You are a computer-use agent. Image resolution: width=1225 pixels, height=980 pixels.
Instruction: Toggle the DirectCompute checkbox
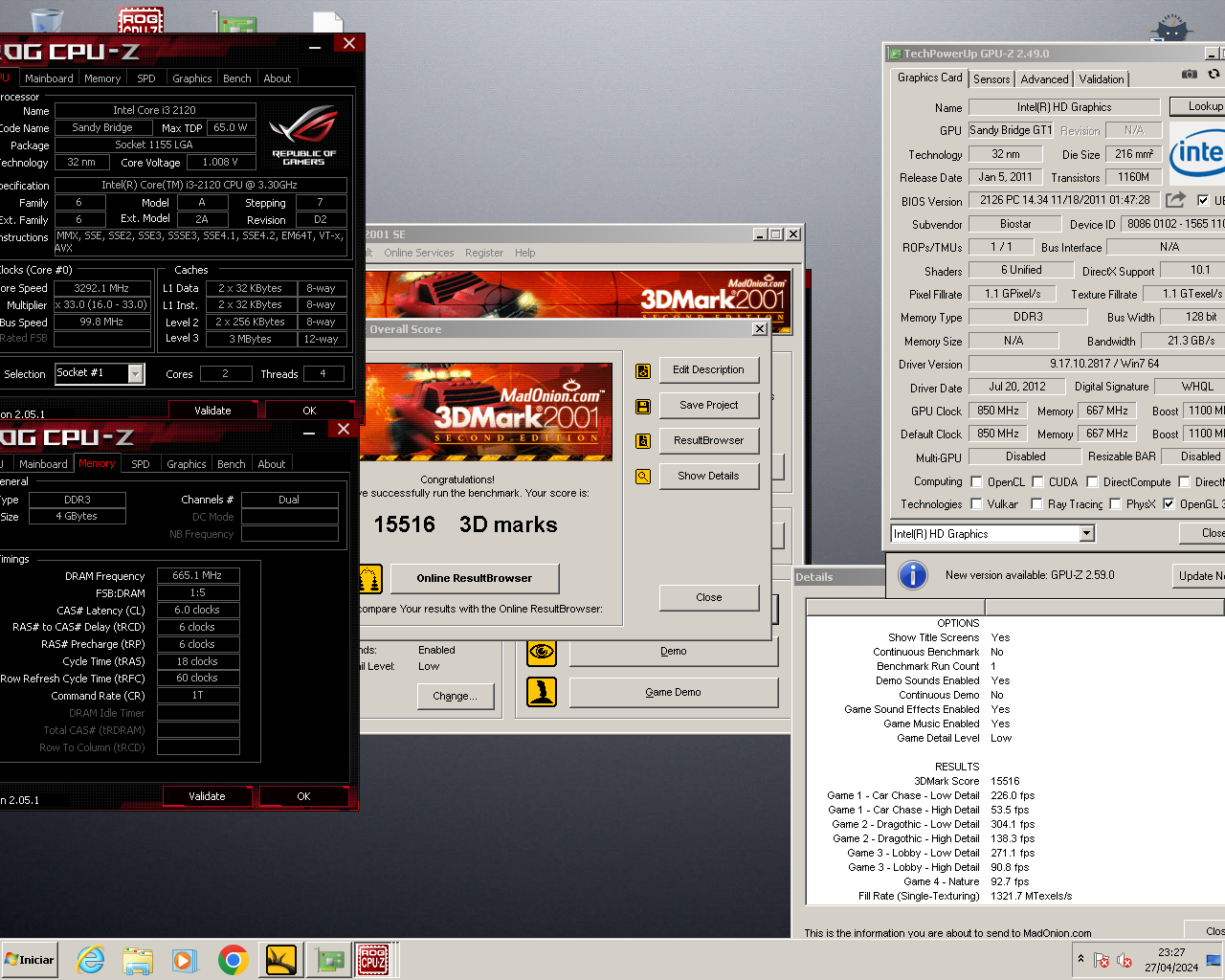[x=1091, y=482]
